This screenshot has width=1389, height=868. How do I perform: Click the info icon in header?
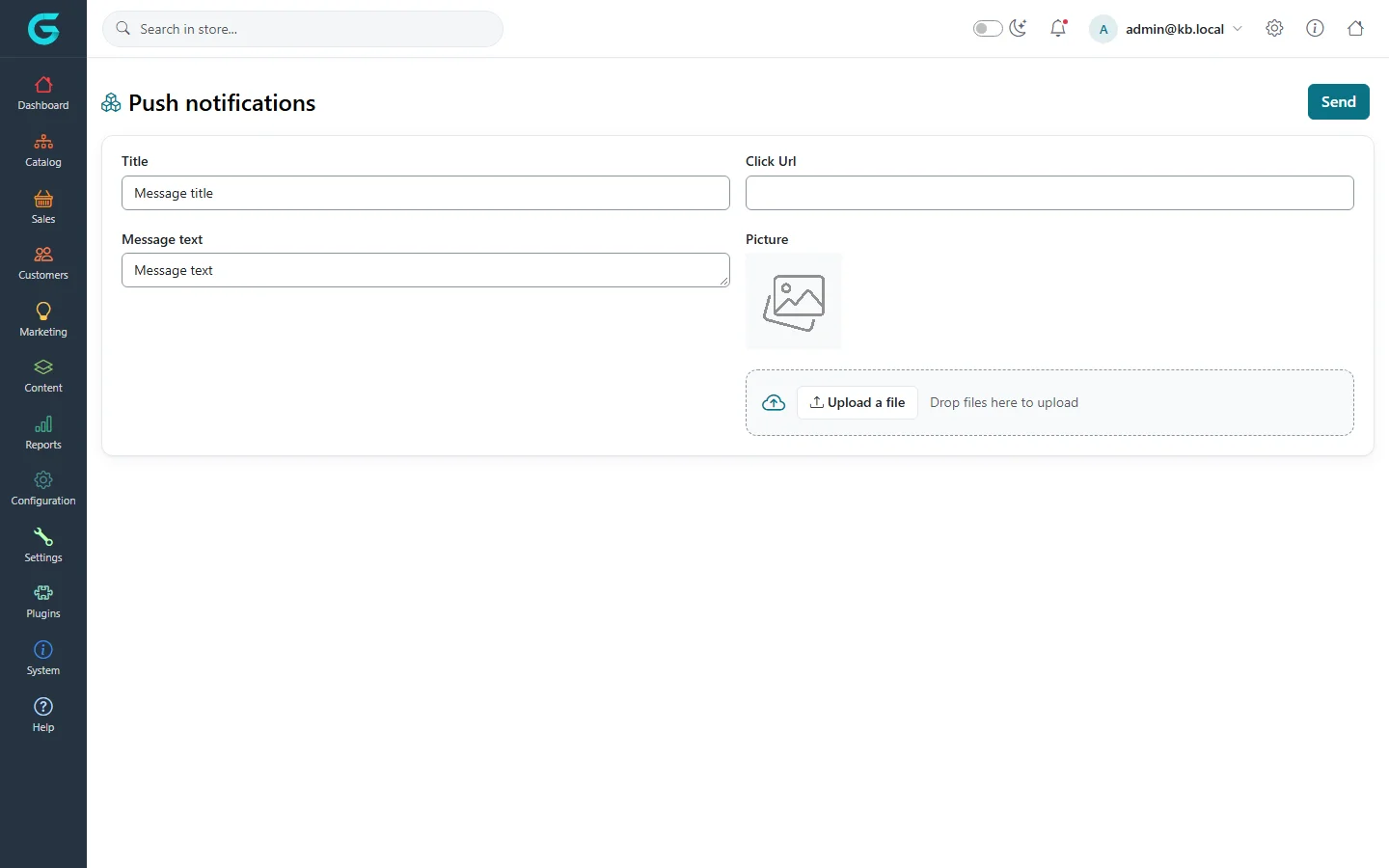click(x=1315, y=28)
